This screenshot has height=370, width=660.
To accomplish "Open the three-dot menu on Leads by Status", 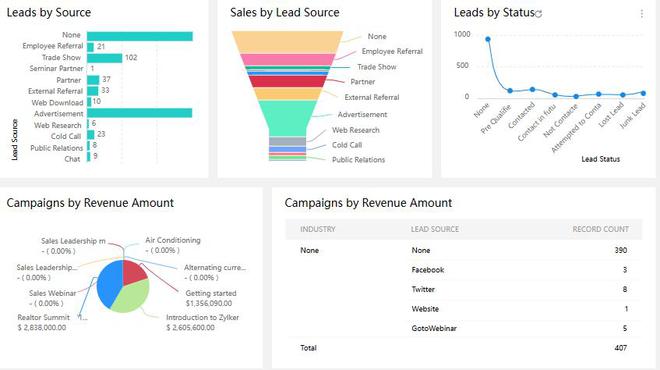I will tap(641, 14).
